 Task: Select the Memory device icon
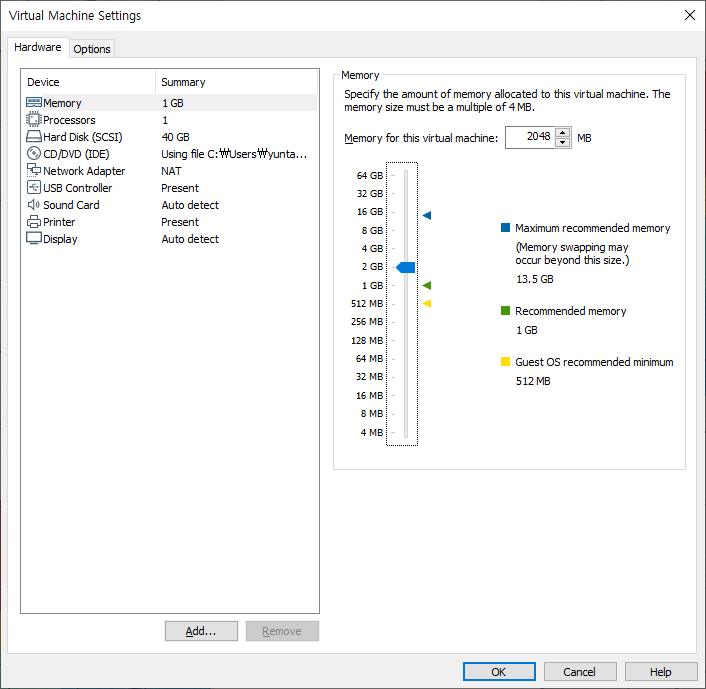pos(34,103)
